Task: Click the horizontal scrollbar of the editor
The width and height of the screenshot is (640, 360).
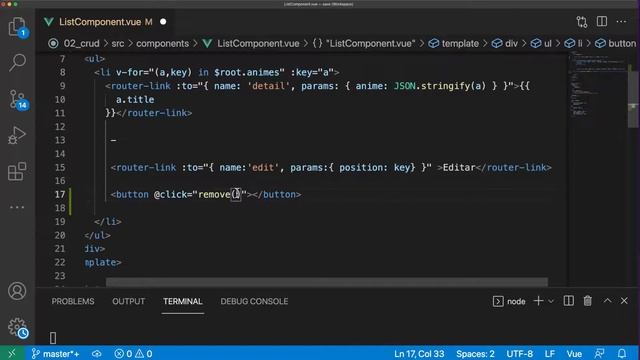Action: [x=327, y=282]
